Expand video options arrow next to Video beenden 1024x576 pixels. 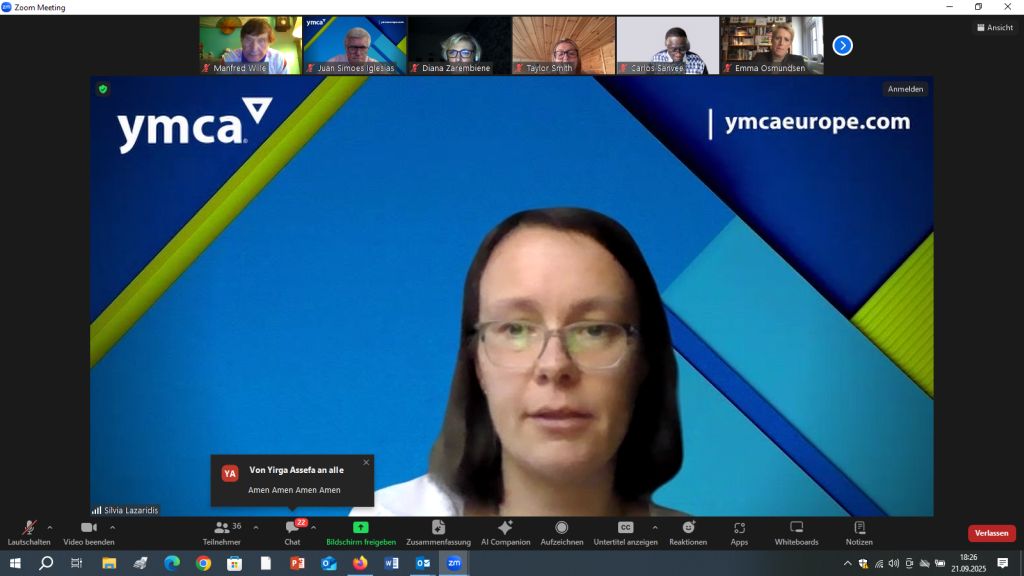pyautogui.click(x=112, y=528)
